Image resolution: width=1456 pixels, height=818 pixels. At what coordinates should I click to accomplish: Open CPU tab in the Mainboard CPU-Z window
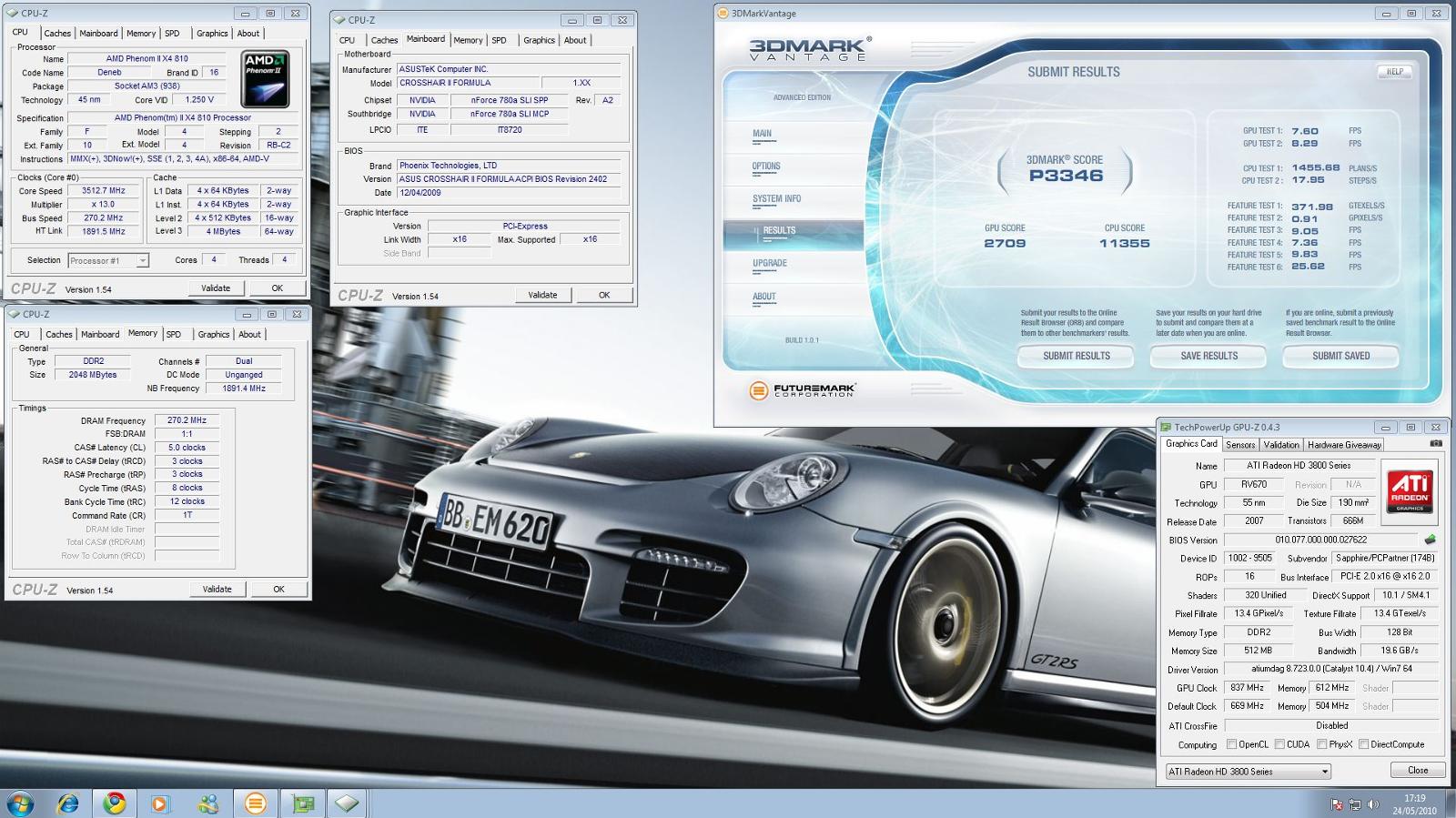coord(347,40)
